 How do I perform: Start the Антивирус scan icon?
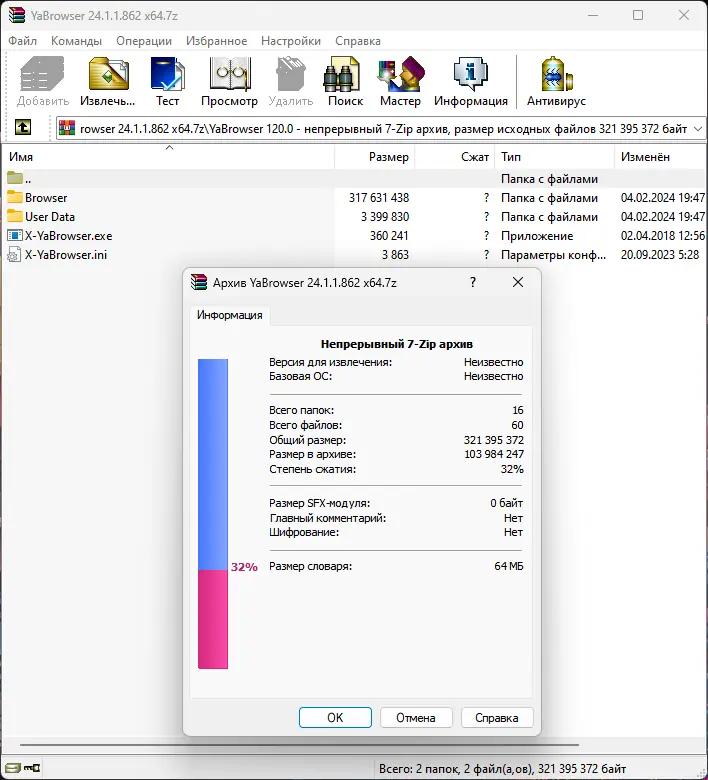pos(556,74)
